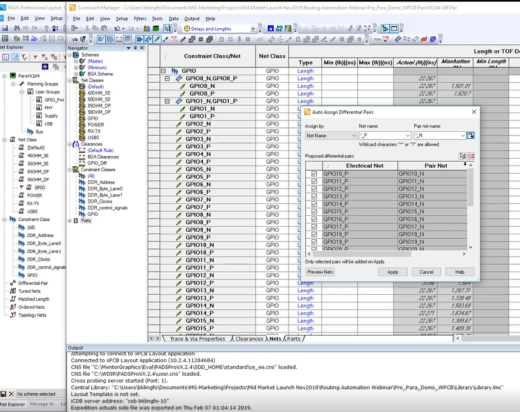Open the Output menu in Constraint Manager
The height and width of the screenshot is (412, 520).
click(192, 19)
